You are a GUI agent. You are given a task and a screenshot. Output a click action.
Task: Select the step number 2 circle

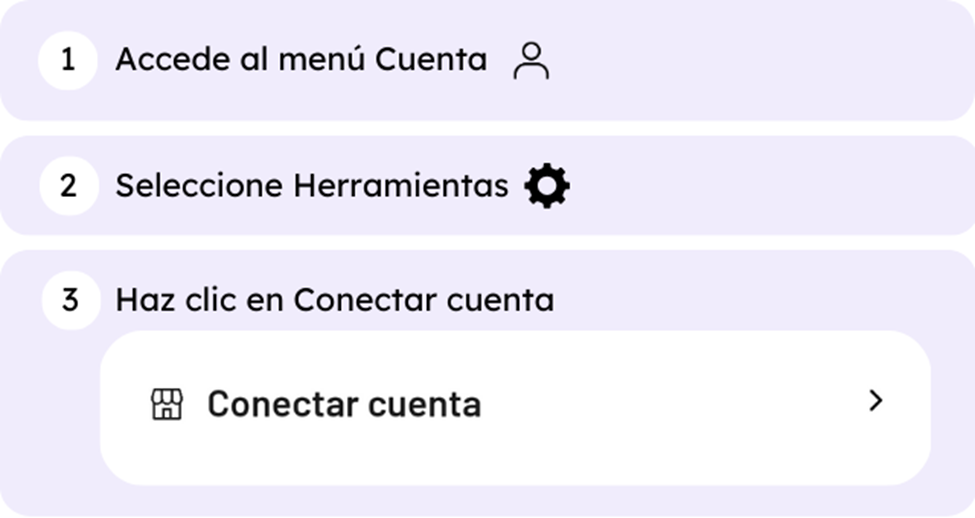[x=69, y=185]
